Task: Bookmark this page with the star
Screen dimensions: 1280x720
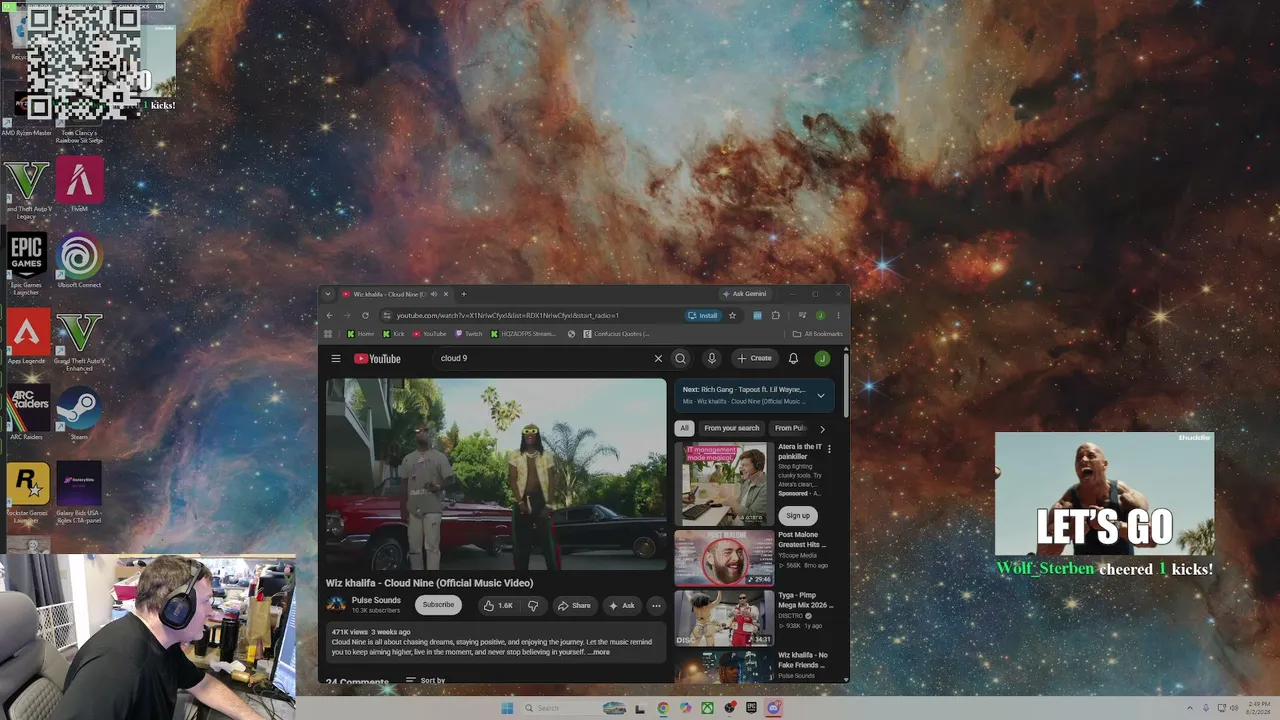Action: [732, 316]
